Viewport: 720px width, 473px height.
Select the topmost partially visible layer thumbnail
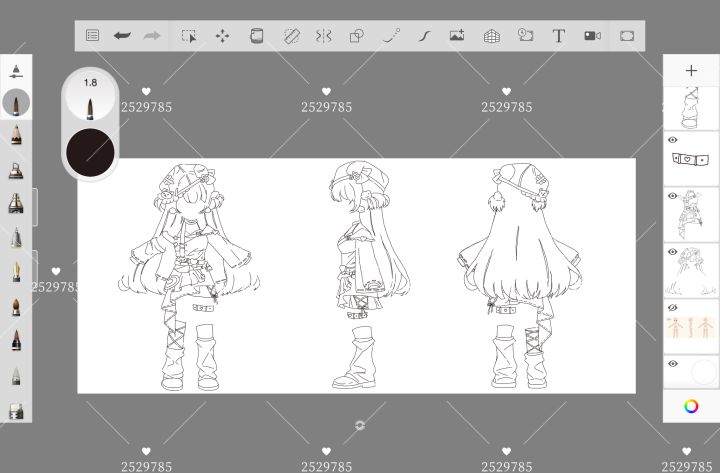pos(691,108)
